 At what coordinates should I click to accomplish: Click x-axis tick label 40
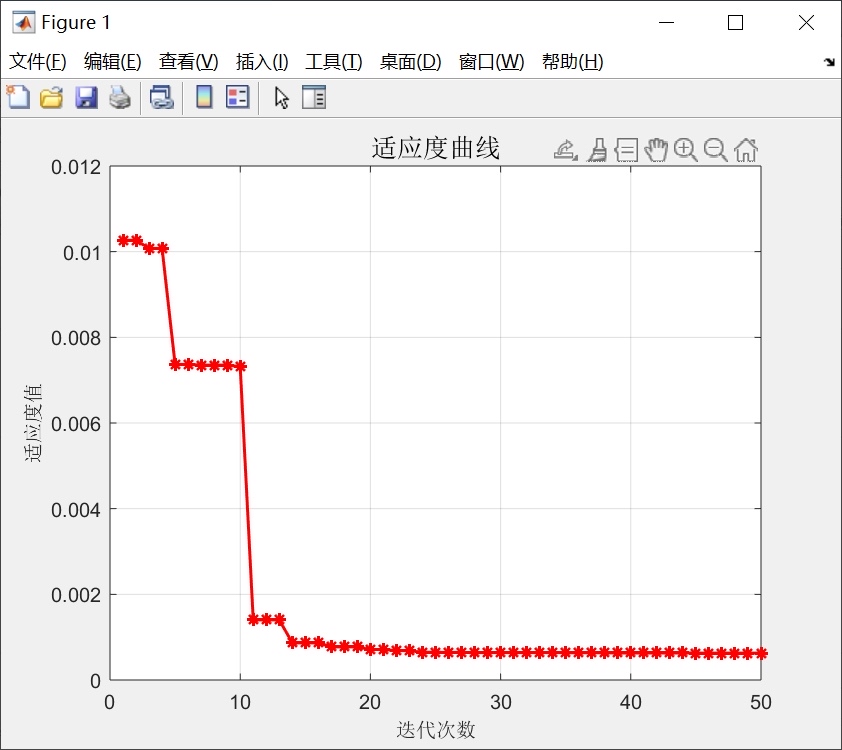tap(630, 702)
